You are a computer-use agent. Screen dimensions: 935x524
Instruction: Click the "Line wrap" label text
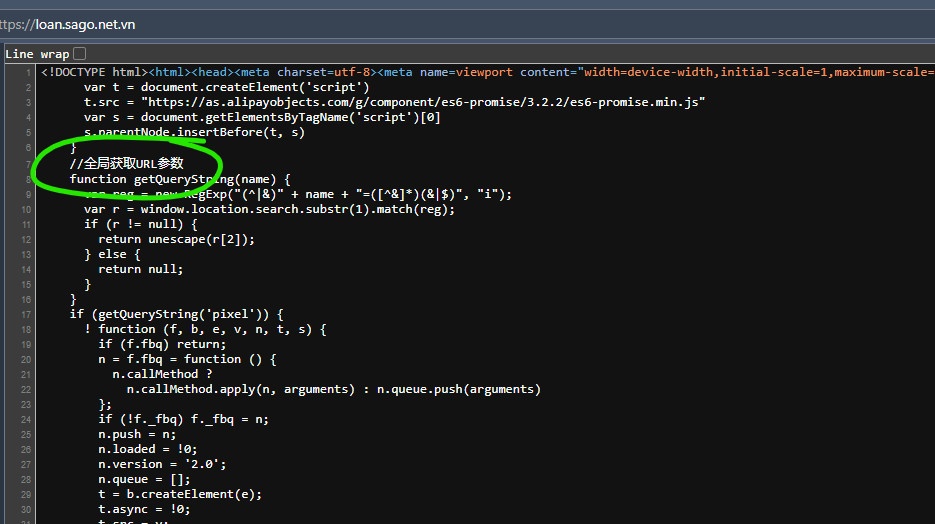36,53
